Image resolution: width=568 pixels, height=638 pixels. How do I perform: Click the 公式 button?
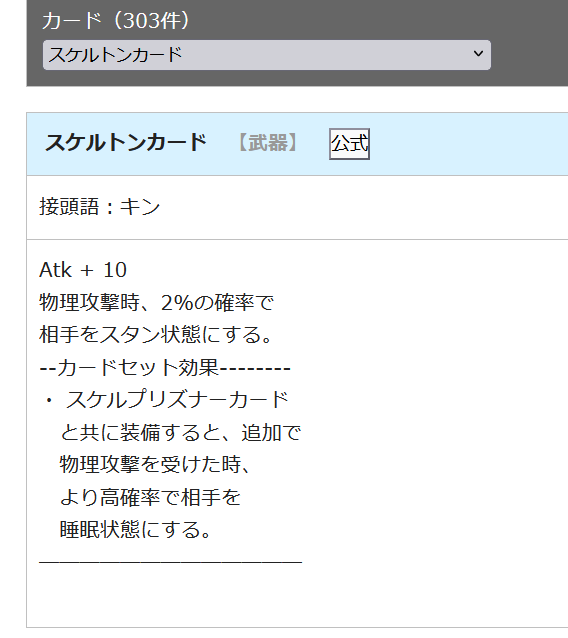(349, 144)
